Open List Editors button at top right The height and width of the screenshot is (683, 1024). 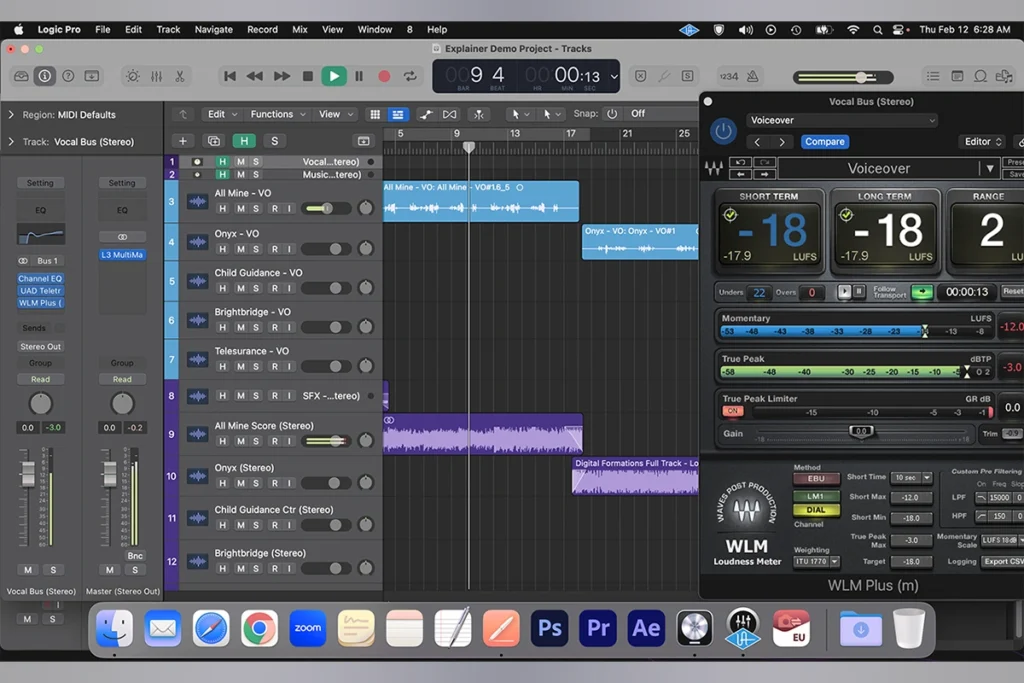click(x=933, y=76)
